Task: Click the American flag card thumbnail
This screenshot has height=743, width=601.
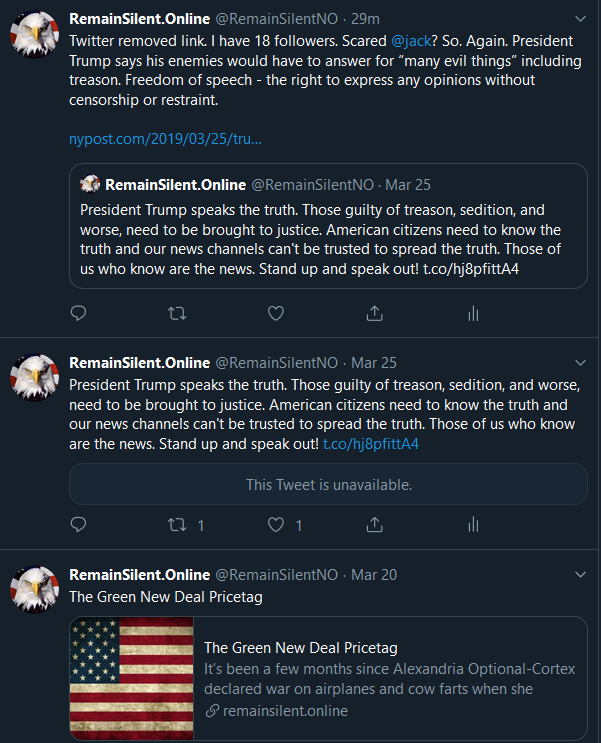Action: [x=132, y=678]
